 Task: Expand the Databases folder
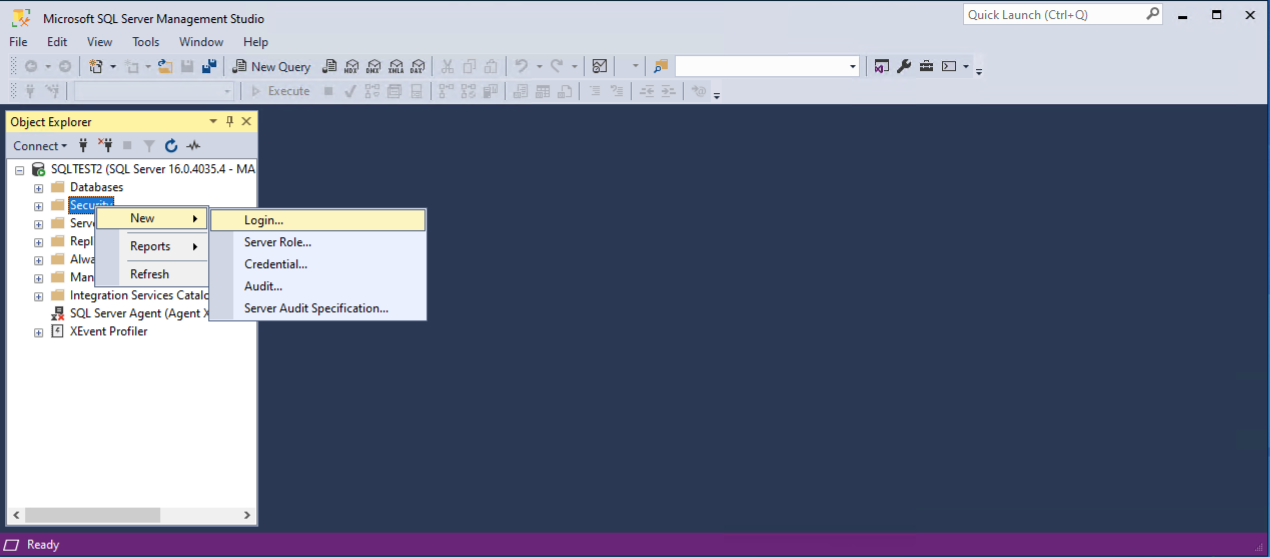tap(38, 188)
